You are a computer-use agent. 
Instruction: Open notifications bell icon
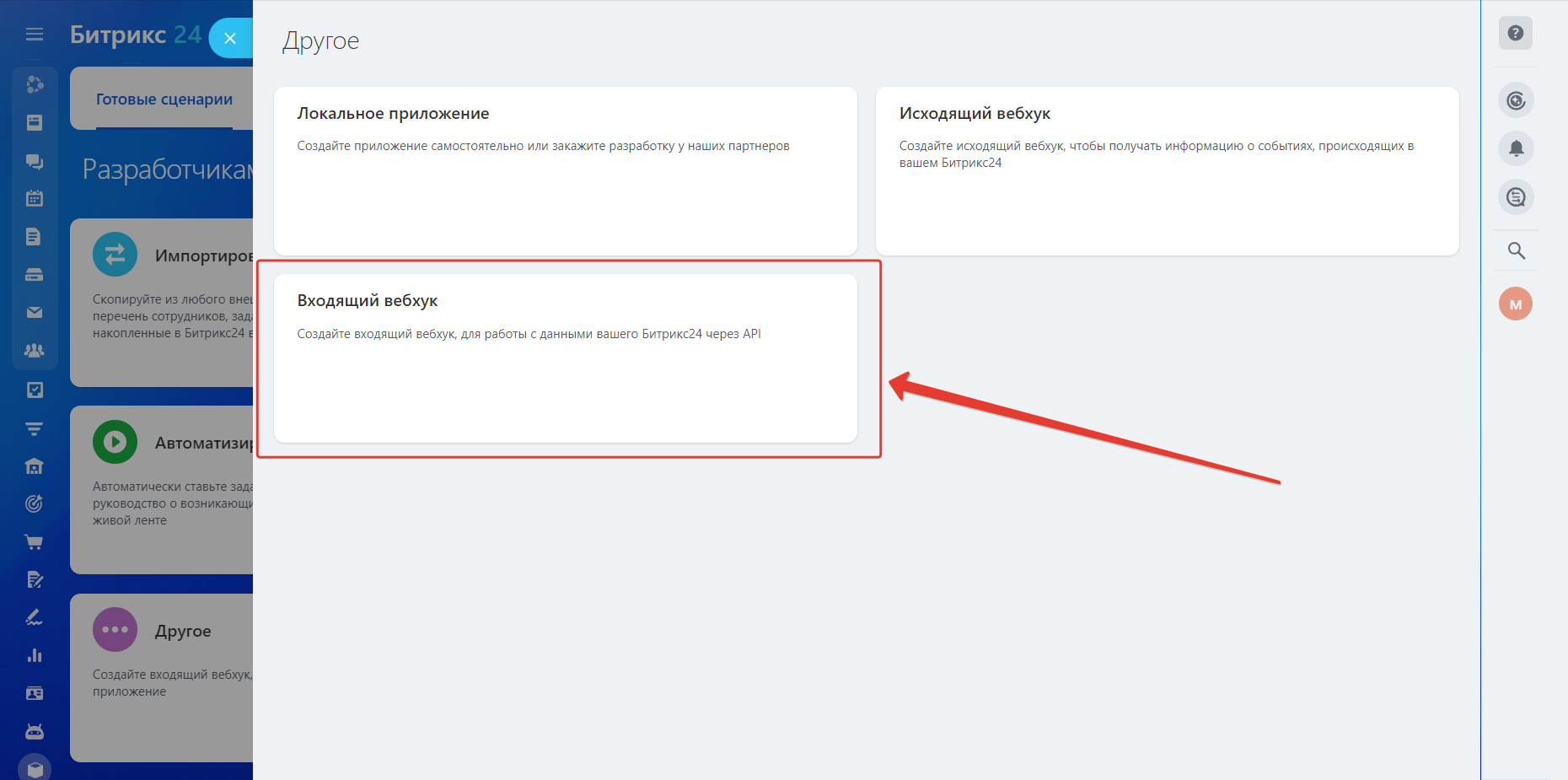[x=1516, y=149]
